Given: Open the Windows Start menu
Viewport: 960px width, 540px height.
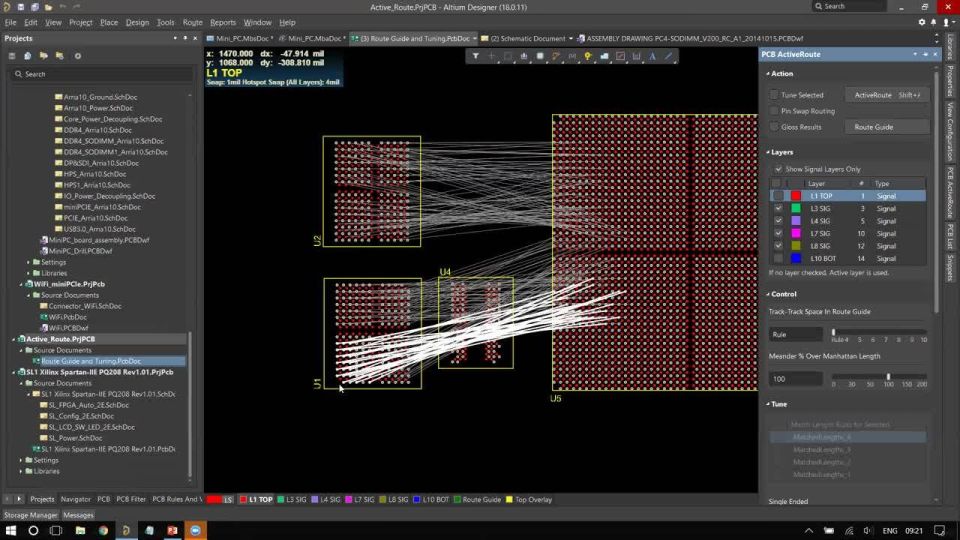Looking at the screenshot, I should [x=10, y=530].
